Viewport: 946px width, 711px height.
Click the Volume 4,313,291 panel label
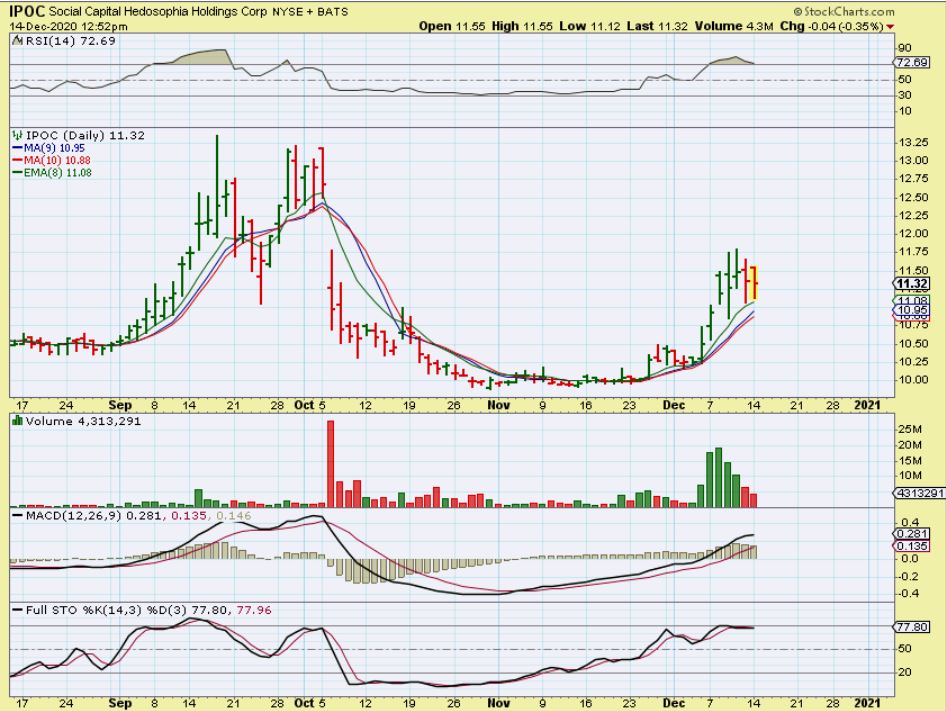83,421
